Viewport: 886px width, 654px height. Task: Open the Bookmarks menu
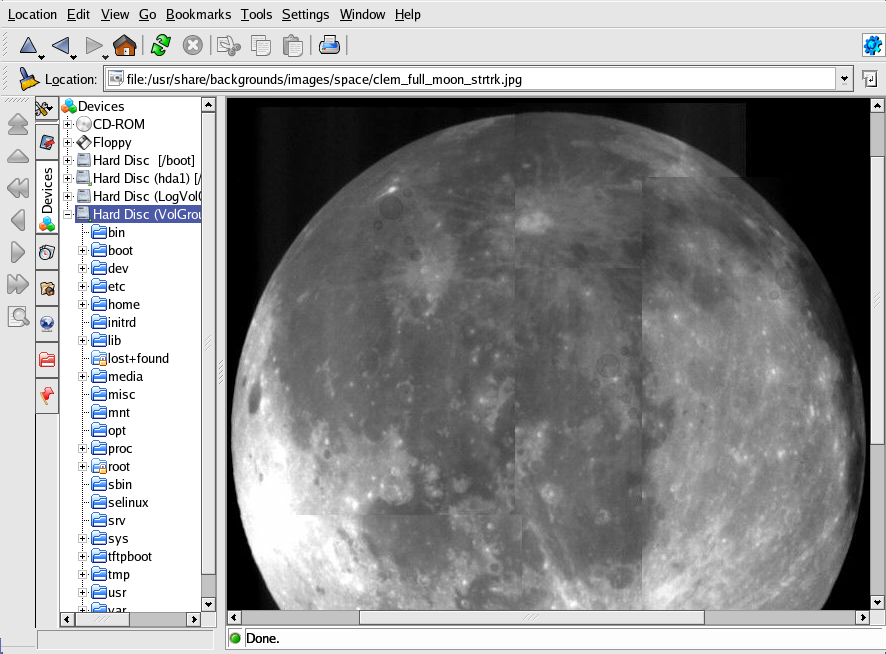pyautogui.click(x=198, y=15)
